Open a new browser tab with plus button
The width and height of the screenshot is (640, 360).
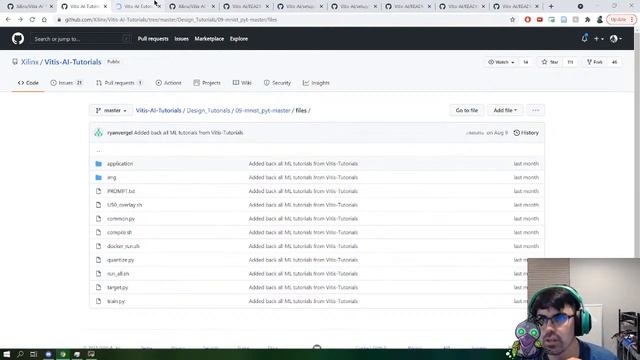click(551, 6)
